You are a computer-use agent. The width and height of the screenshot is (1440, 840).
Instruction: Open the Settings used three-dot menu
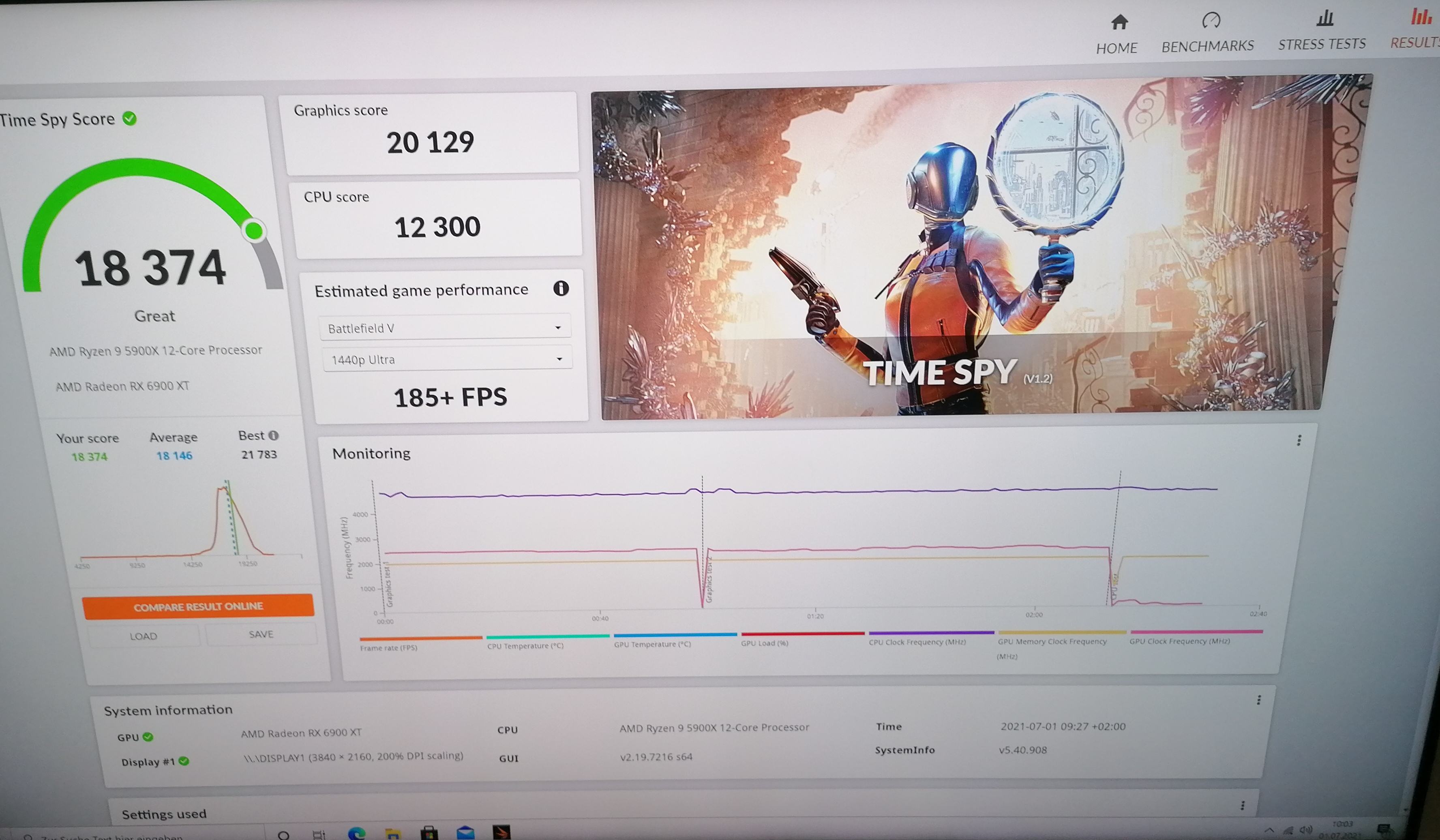[x=1242, y=805]
